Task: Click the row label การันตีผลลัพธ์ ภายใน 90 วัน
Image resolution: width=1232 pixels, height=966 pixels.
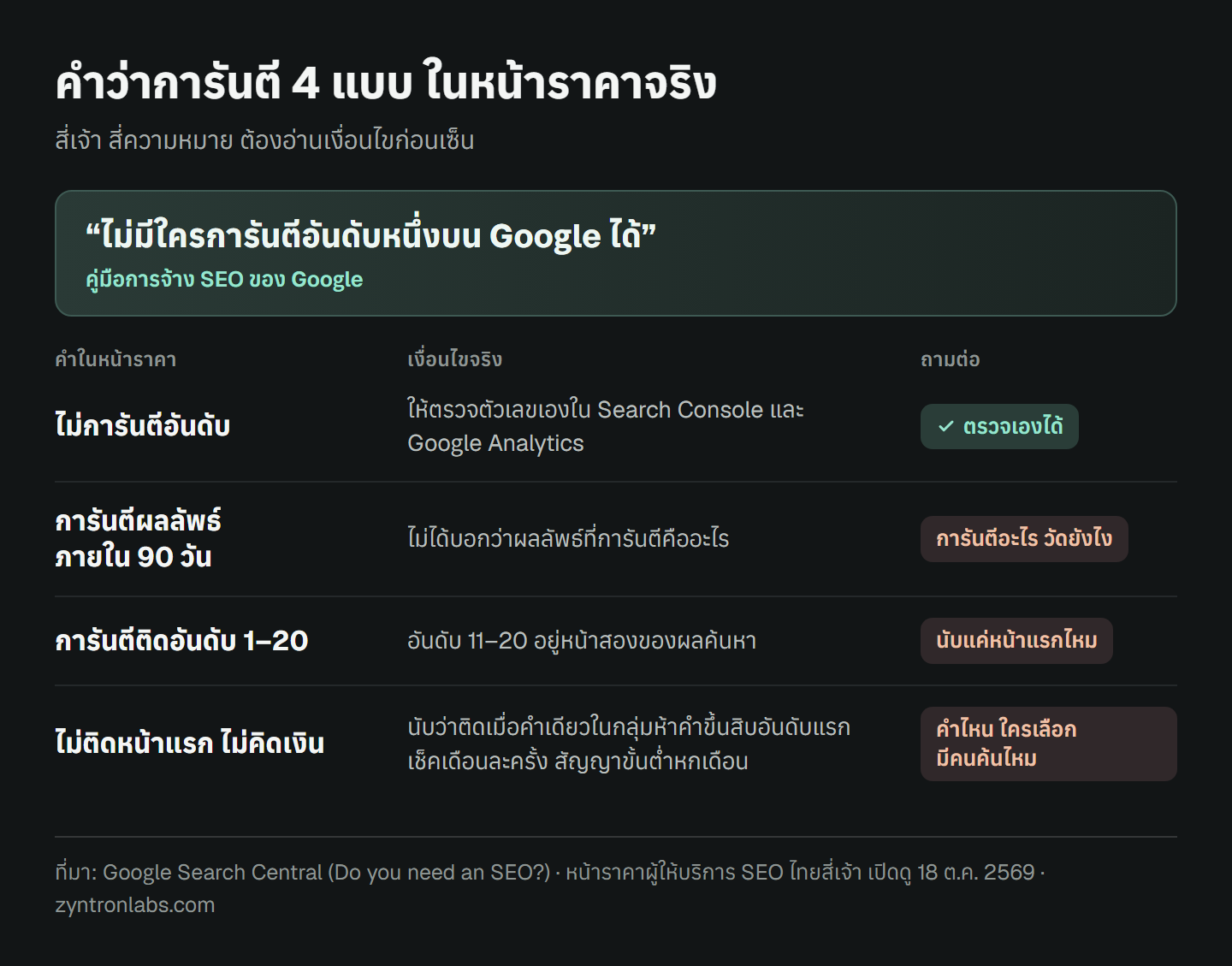Action: (138, 539)
